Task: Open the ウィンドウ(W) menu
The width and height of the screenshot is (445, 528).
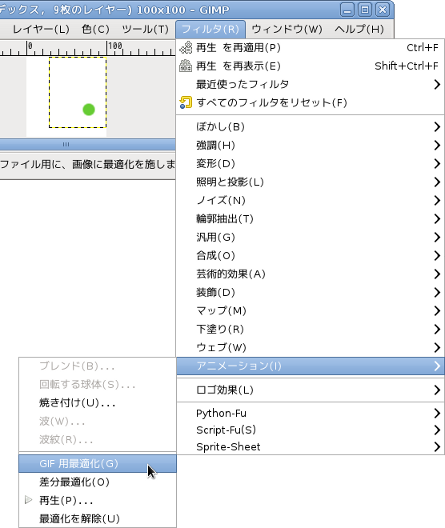Action: pyautogui.click(x=287, y=29)
